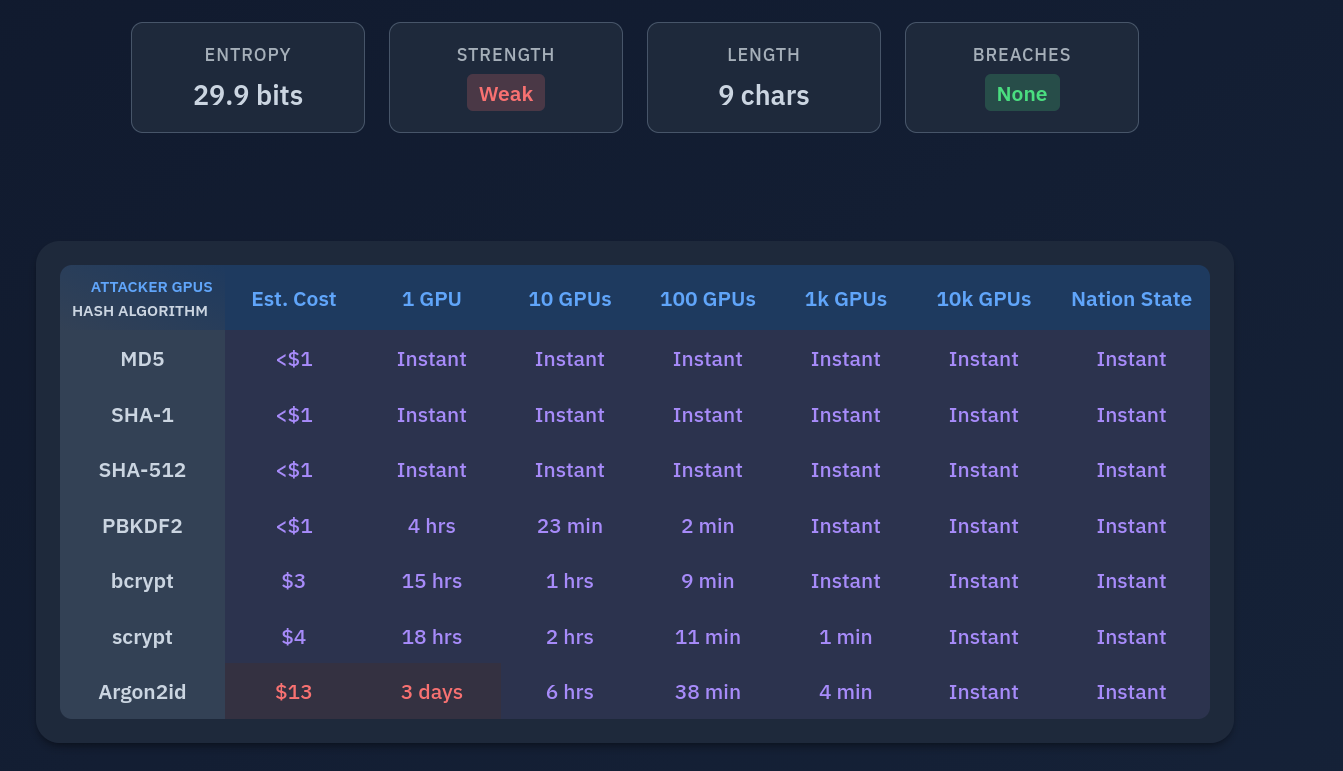Click the Argon2id 6 hrs cell

point(570,692)
